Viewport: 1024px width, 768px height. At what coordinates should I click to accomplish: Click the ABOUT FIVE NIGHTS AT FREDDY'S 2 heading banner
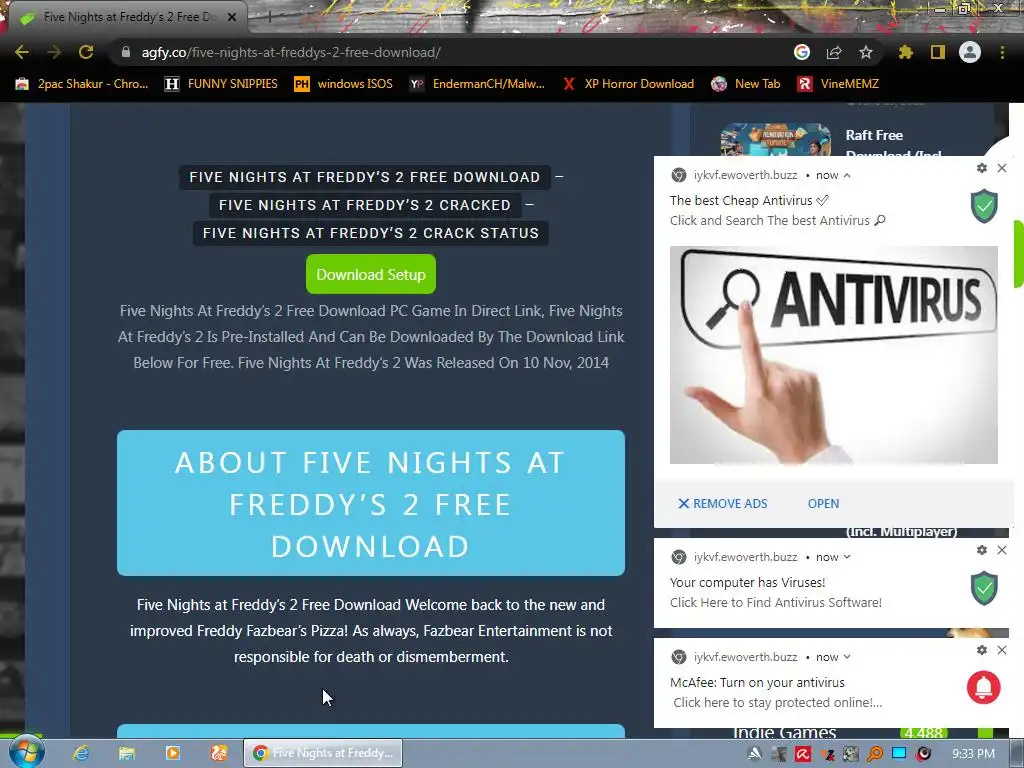(x=371, y=503)
